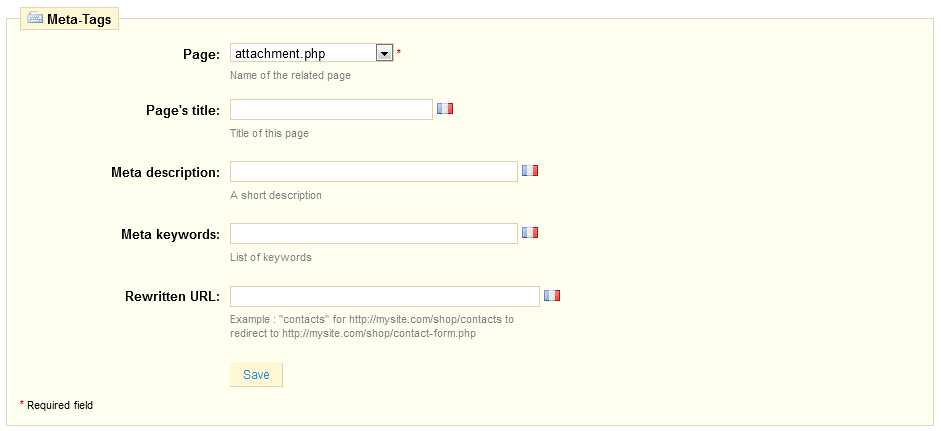Open language flag beside Meta keywords field
Image resolution: width=941 pixels, height=431 pixels.
click(x=530, y=232)
